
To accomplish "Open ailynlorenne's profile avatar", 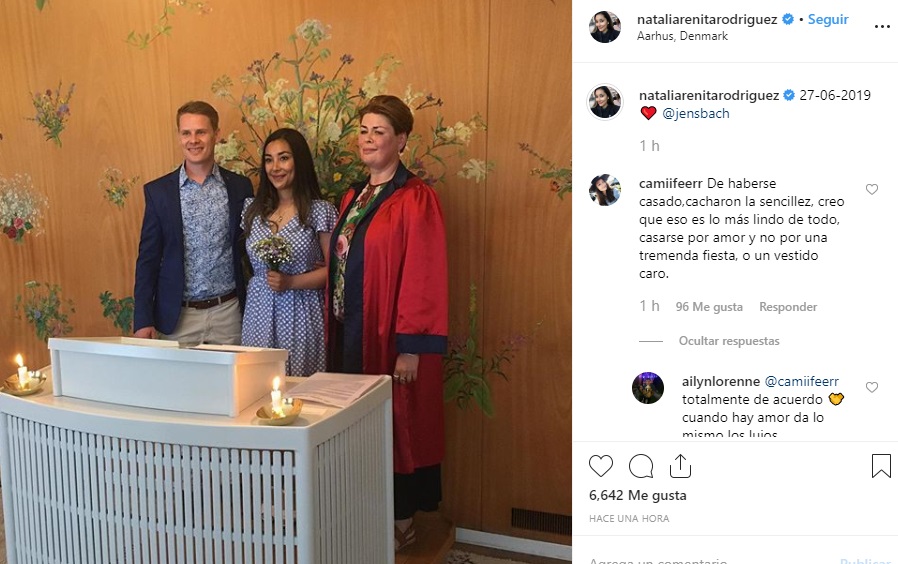I will [648, 388].
